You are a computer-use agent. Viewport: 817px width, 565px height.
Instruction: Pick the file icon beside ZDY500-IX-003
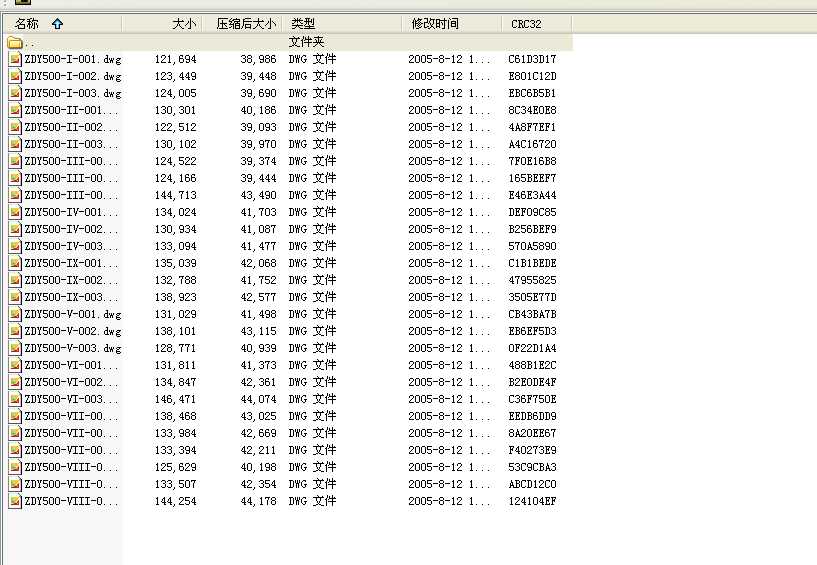(x=15, y=298)
